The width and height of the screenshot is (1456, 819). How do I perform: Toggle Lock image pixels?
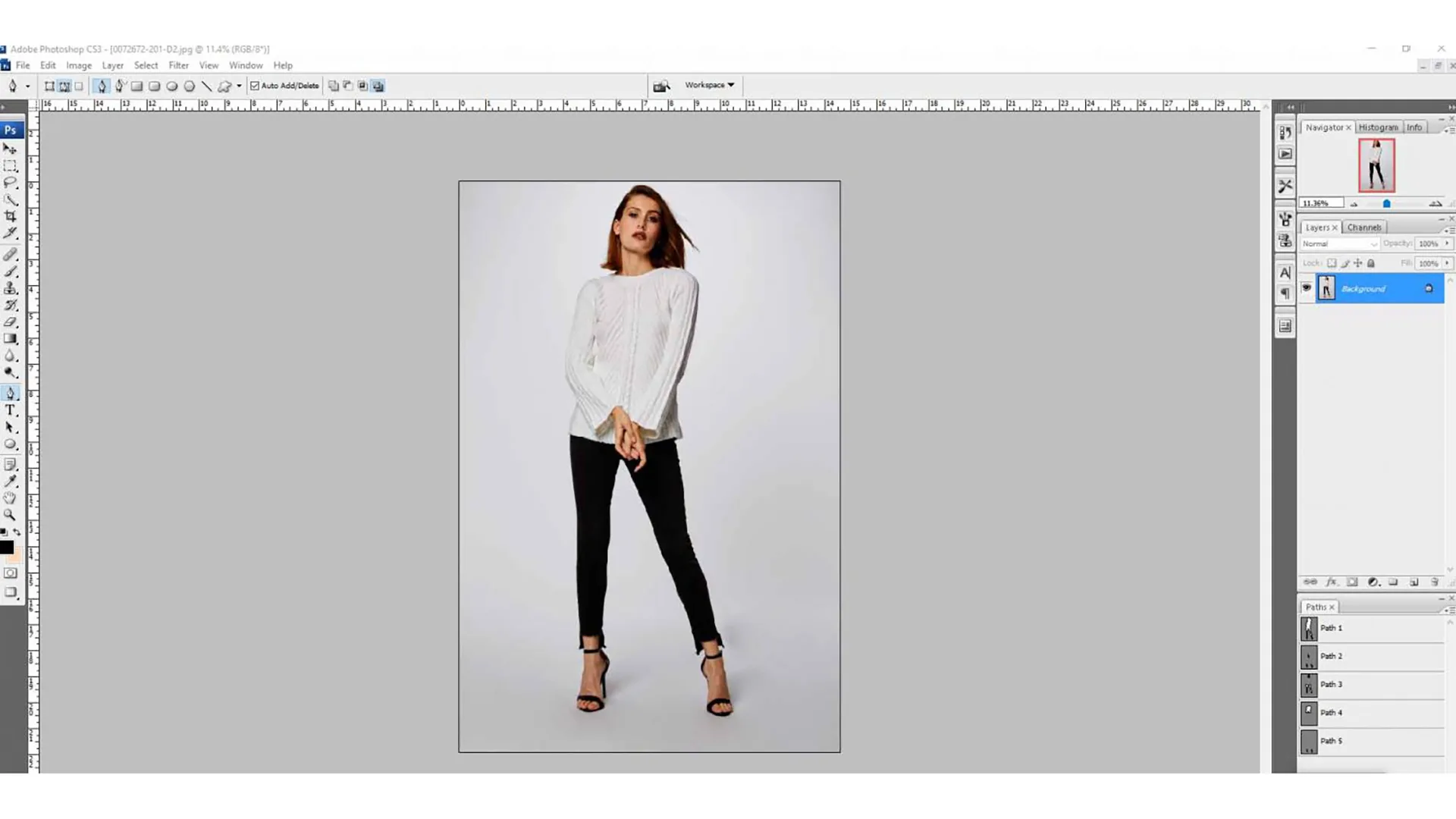pyautogui.click(x=1345, y=263)
